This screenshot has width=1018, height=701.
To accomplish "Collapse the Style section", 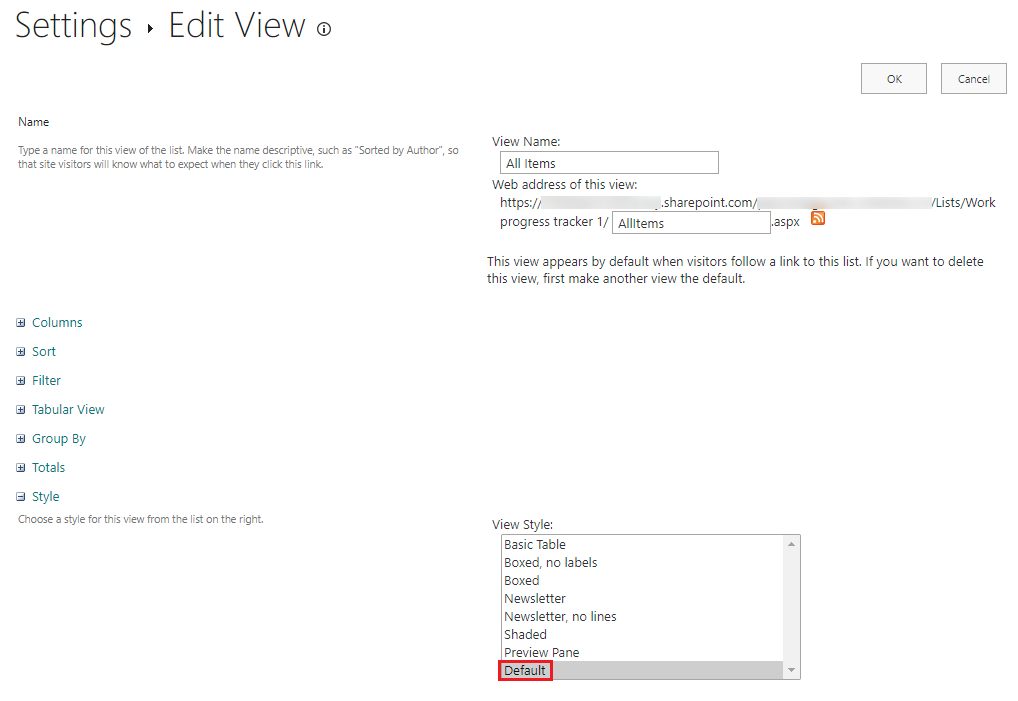I will tap(43, 496).
